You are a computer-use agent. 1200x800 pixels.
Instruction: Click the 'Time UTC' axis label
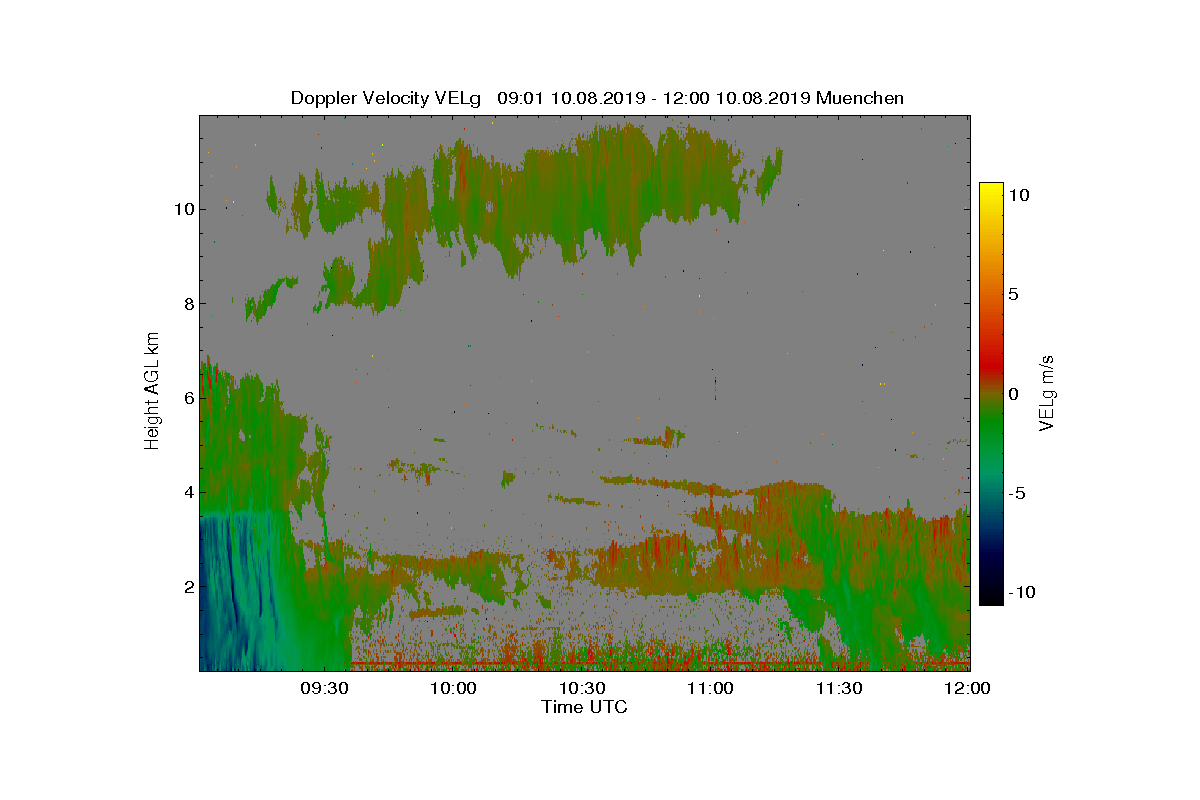[584, 707]
